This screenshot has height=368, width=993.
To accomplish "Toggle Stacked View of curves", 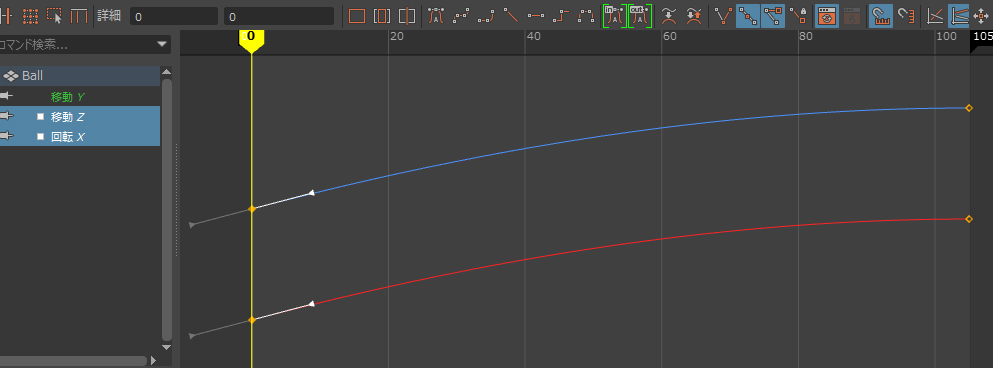I will (959, 16).
